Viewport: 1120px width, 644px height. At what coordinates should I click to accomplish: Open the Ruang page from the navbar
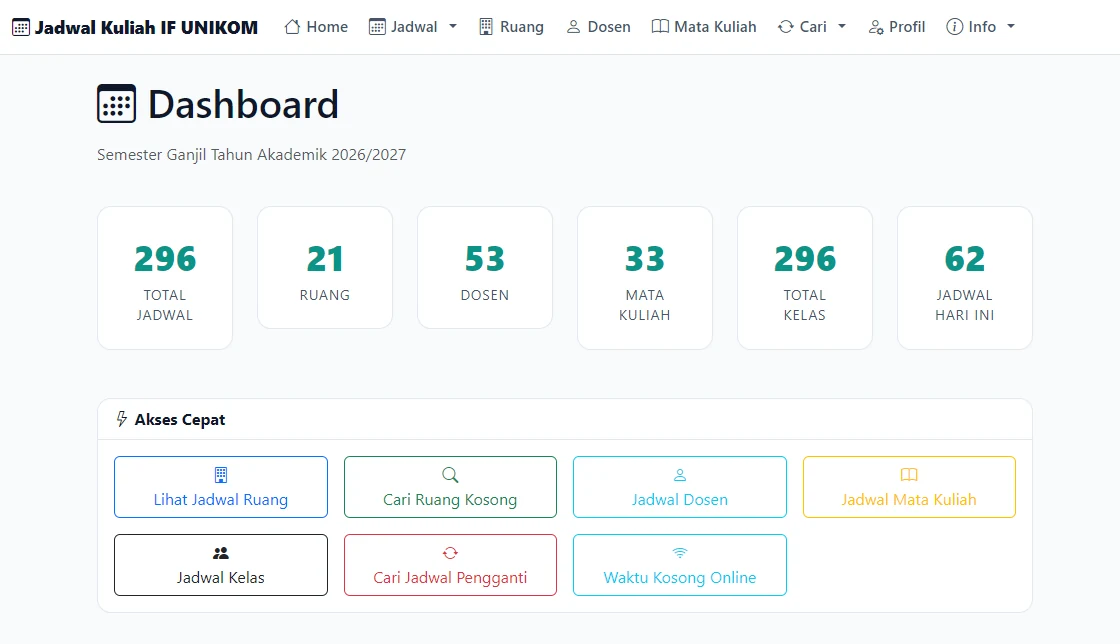511,27
